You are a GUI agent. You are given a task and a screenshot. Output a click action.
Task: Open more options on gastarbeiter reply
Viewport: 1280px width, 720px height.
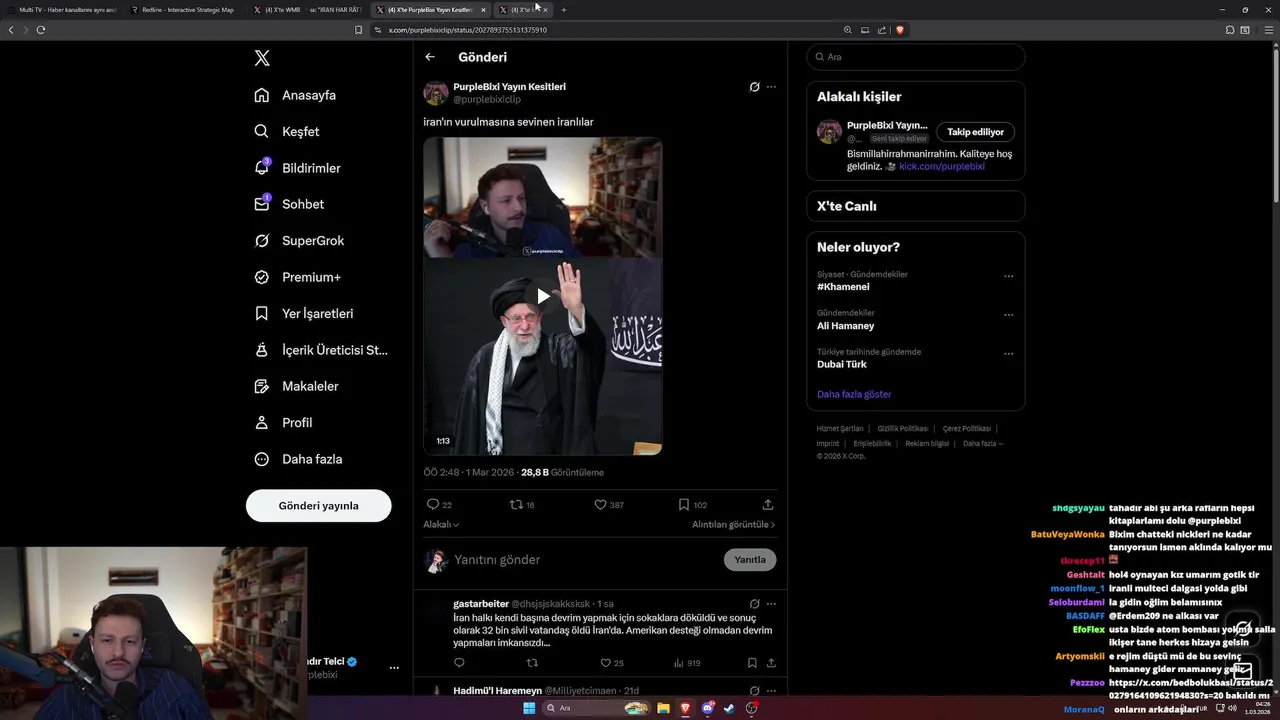click(x=771, y=604)
